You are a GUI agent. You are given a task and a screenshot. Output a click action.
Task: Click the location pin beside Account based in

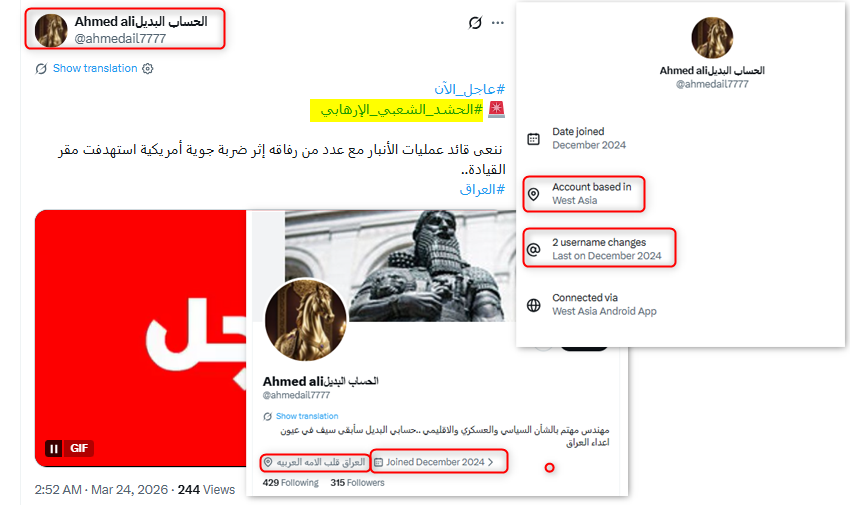533,195
